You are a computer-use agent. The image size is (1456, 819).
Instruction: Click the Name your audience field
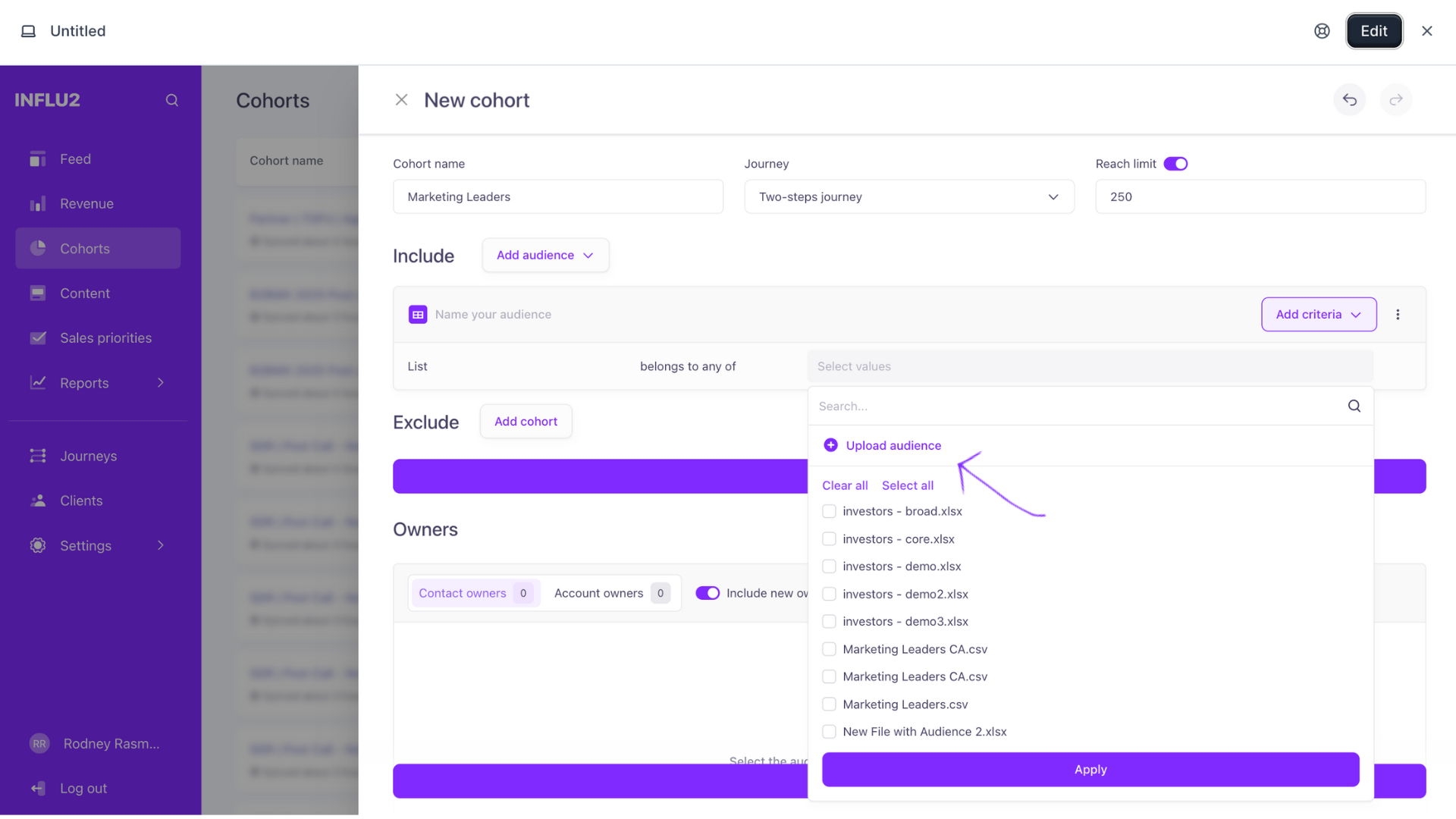point(493,314)
